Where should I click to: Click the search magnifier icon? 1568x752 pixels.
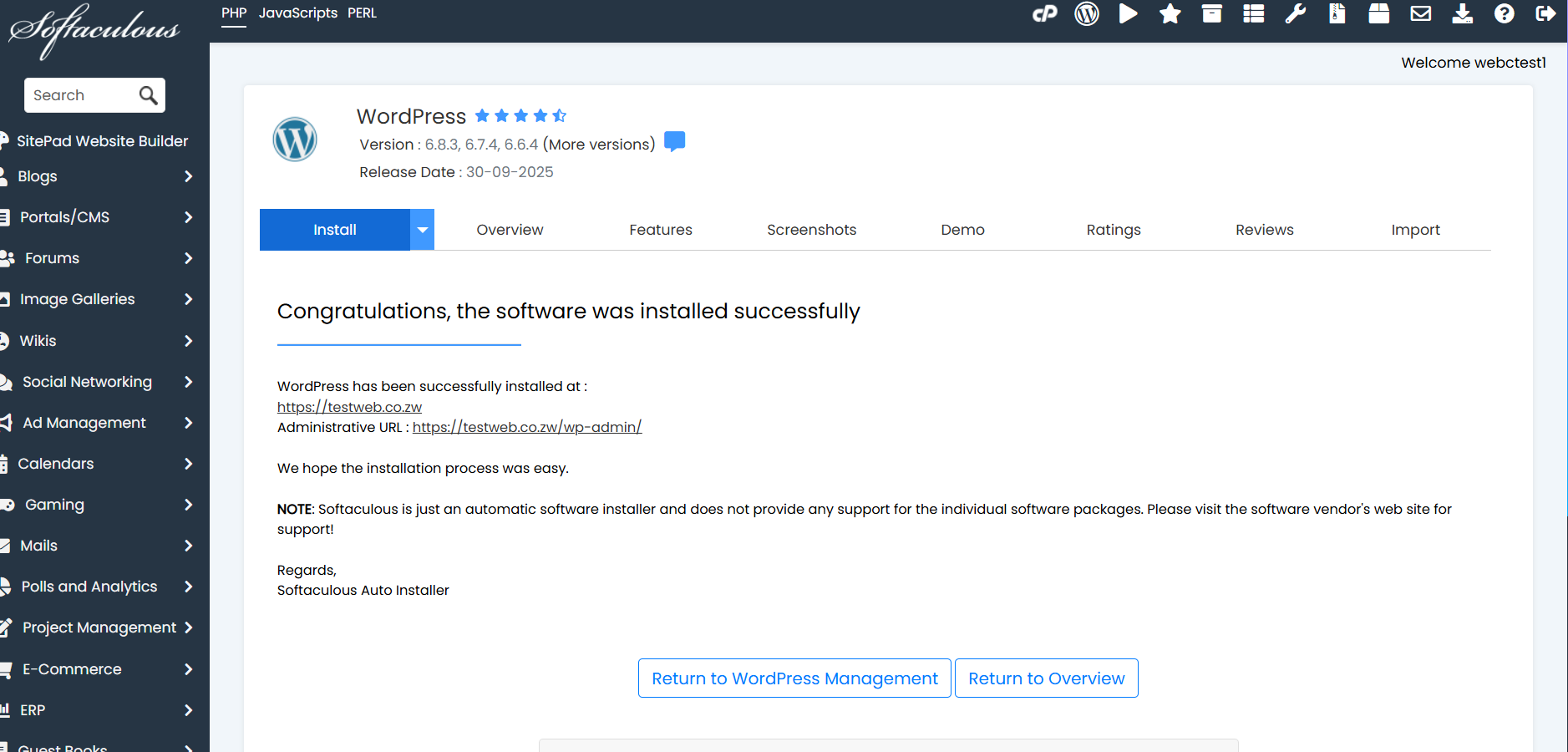click(x=148, y=95)
